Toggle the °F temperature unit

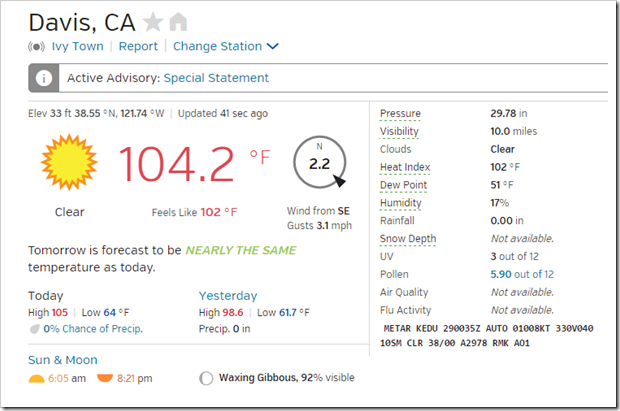[x=260, y=157]
